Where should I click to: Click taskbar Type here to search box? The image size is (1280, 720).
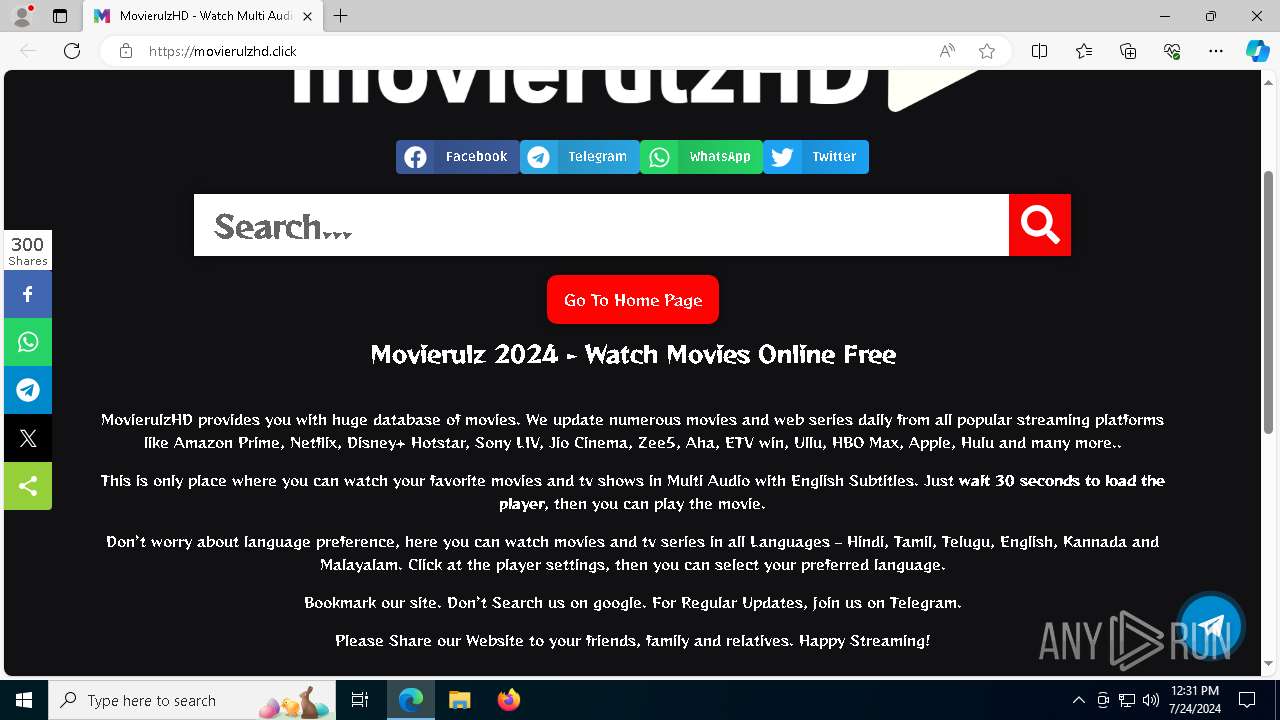(x=194, y=700)
